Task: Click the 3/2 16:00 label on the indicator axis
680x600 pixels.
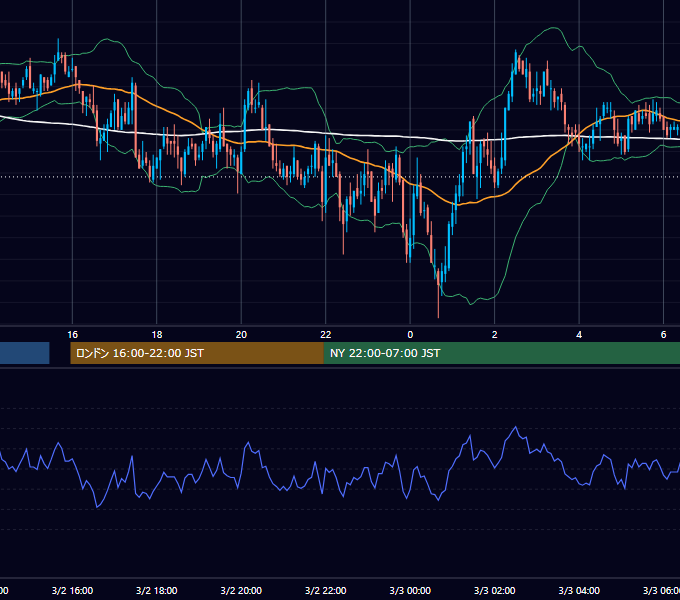Action: click(72, 590)
